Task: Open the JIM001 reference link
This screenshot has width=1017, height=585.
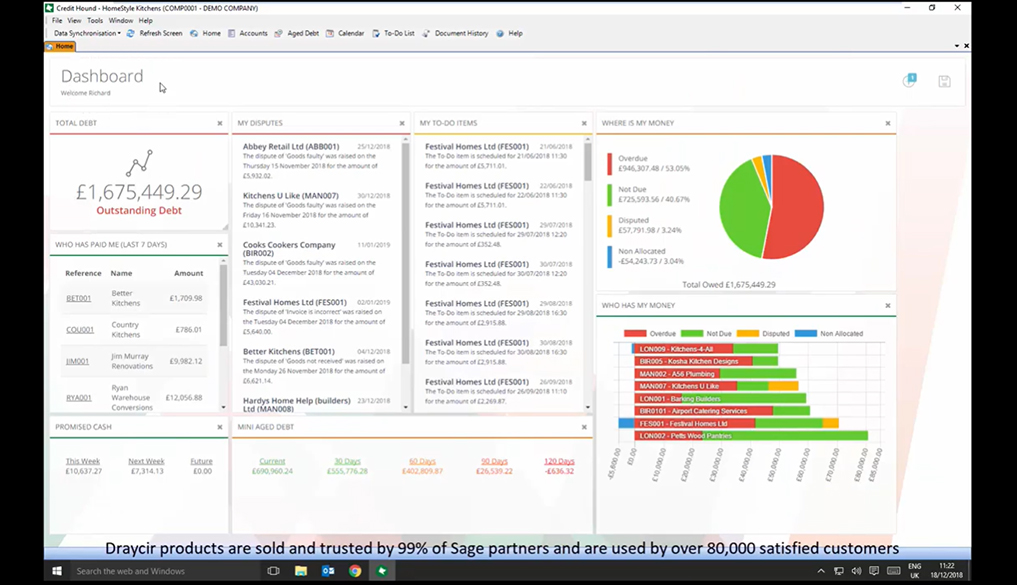Action: click(x=77, y=361)
